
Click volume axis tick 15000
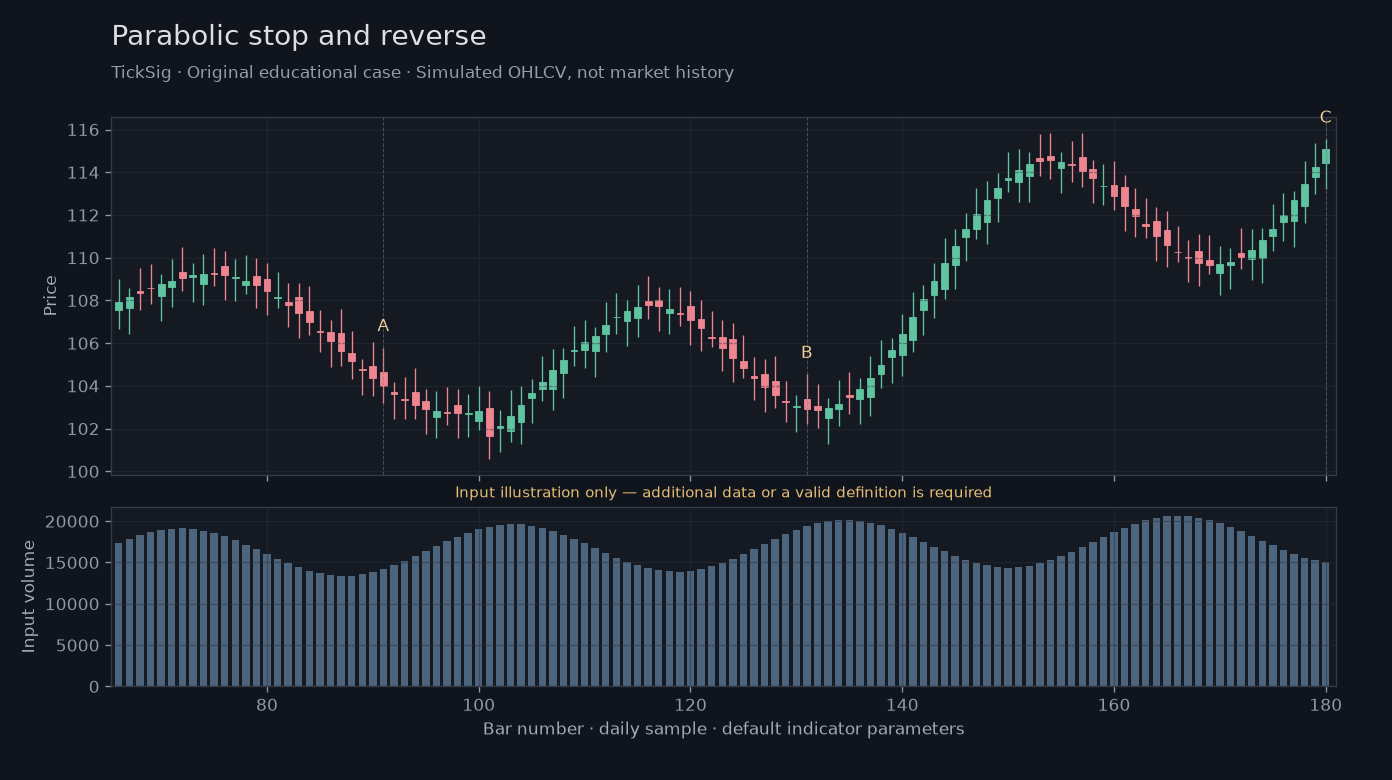(75, 563)
